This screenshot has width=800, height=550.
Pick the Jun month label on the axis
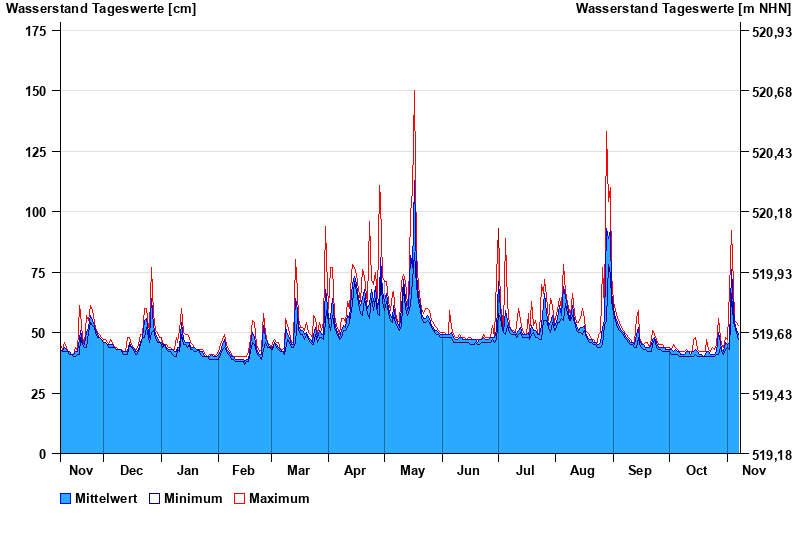tap(468, 470)
